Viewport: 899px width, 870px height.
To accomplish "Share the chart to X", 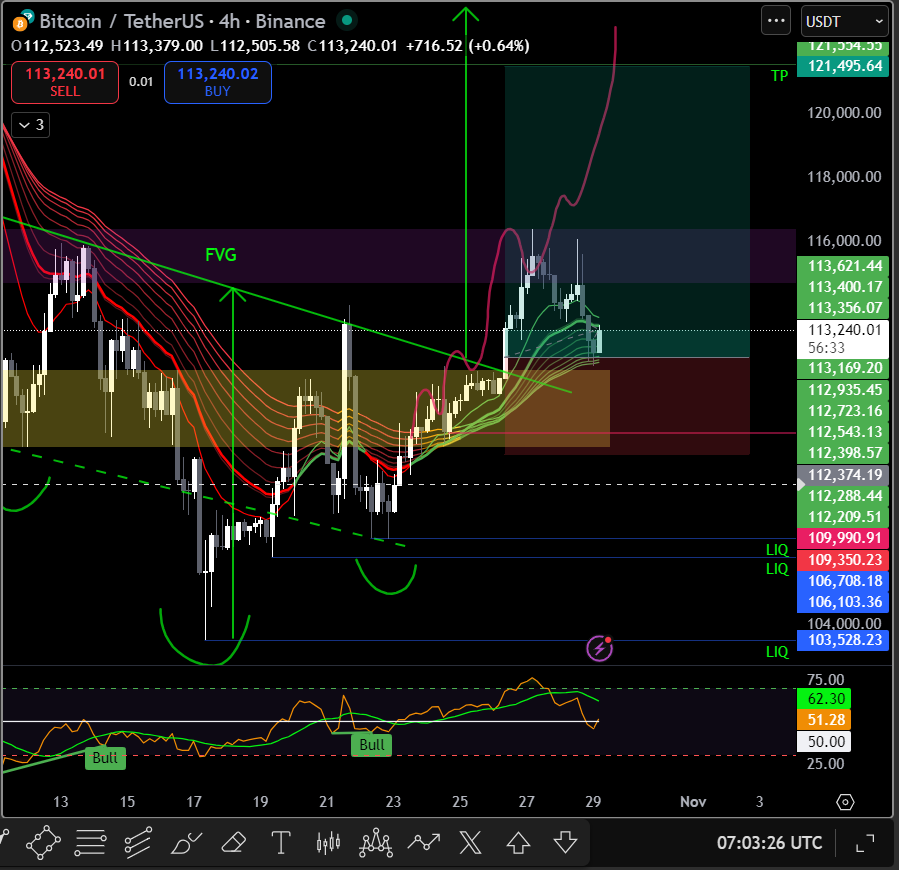I will coord(470,842).
